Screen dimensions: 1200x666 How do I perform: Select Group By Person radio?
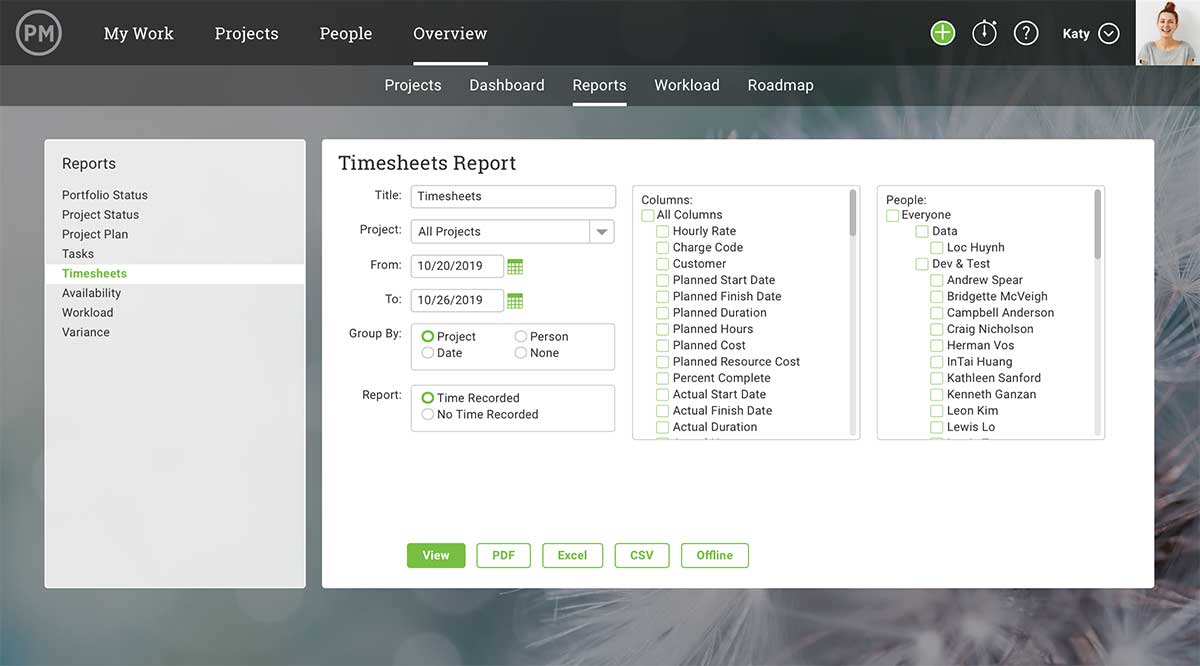pyautogui.click(x=521, y=337)
